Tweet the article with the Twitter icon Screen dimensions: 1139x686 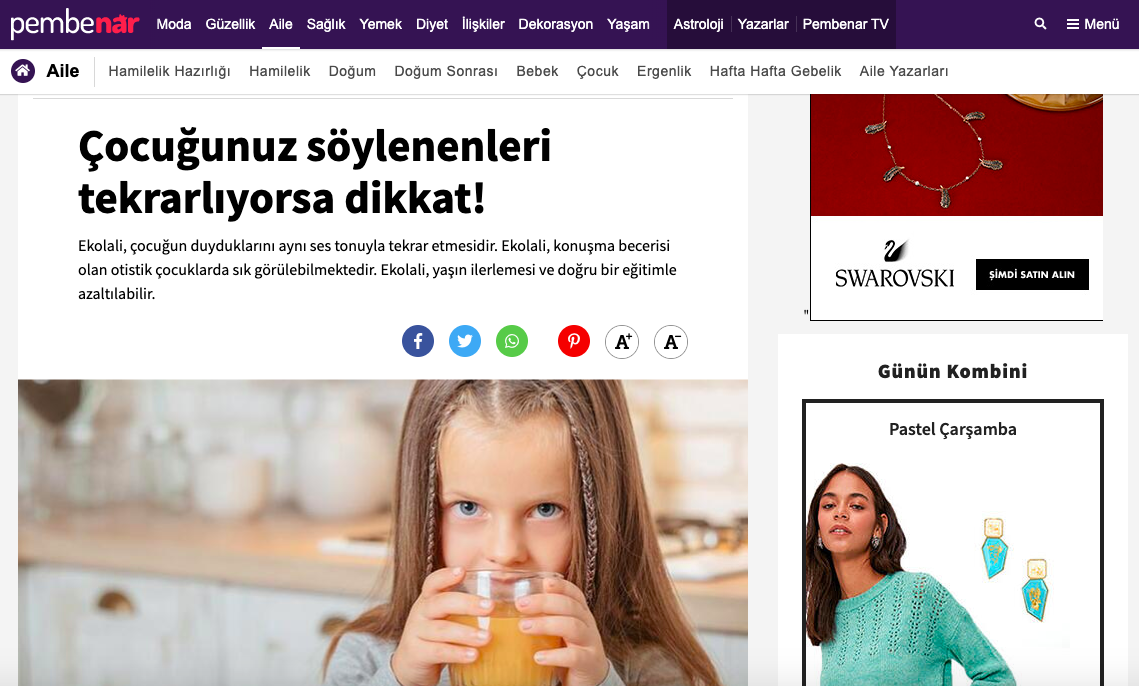point(465,341)
